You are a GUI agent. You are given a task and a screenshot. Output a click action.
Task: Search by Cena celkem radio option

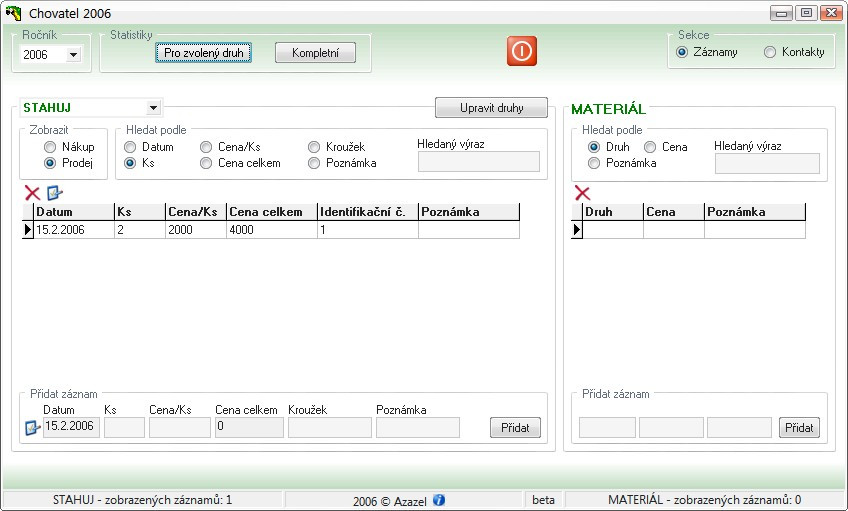[206, 163]
